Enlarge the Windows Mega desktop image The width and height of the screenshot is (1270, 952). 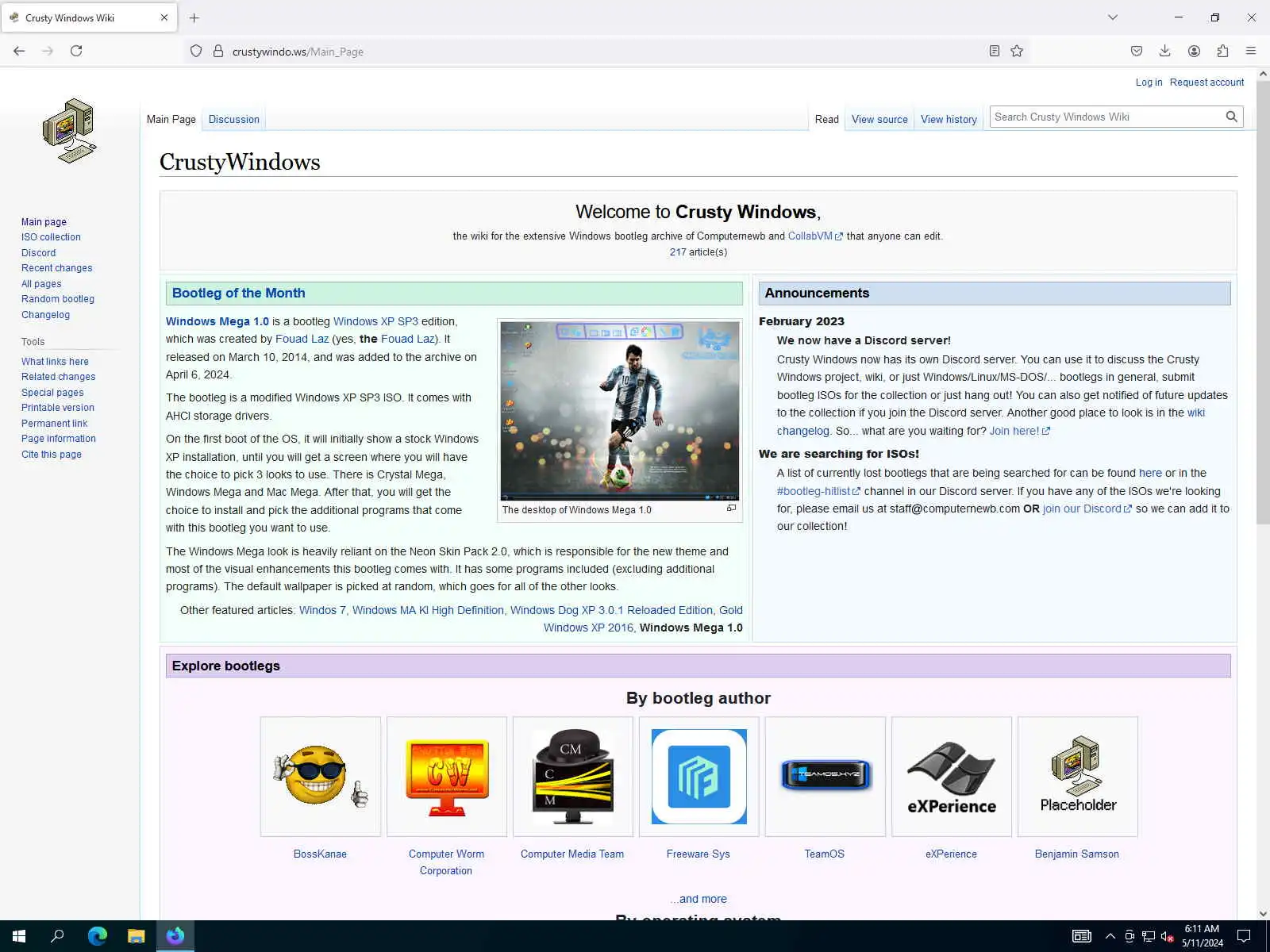[x=731, y=508]
